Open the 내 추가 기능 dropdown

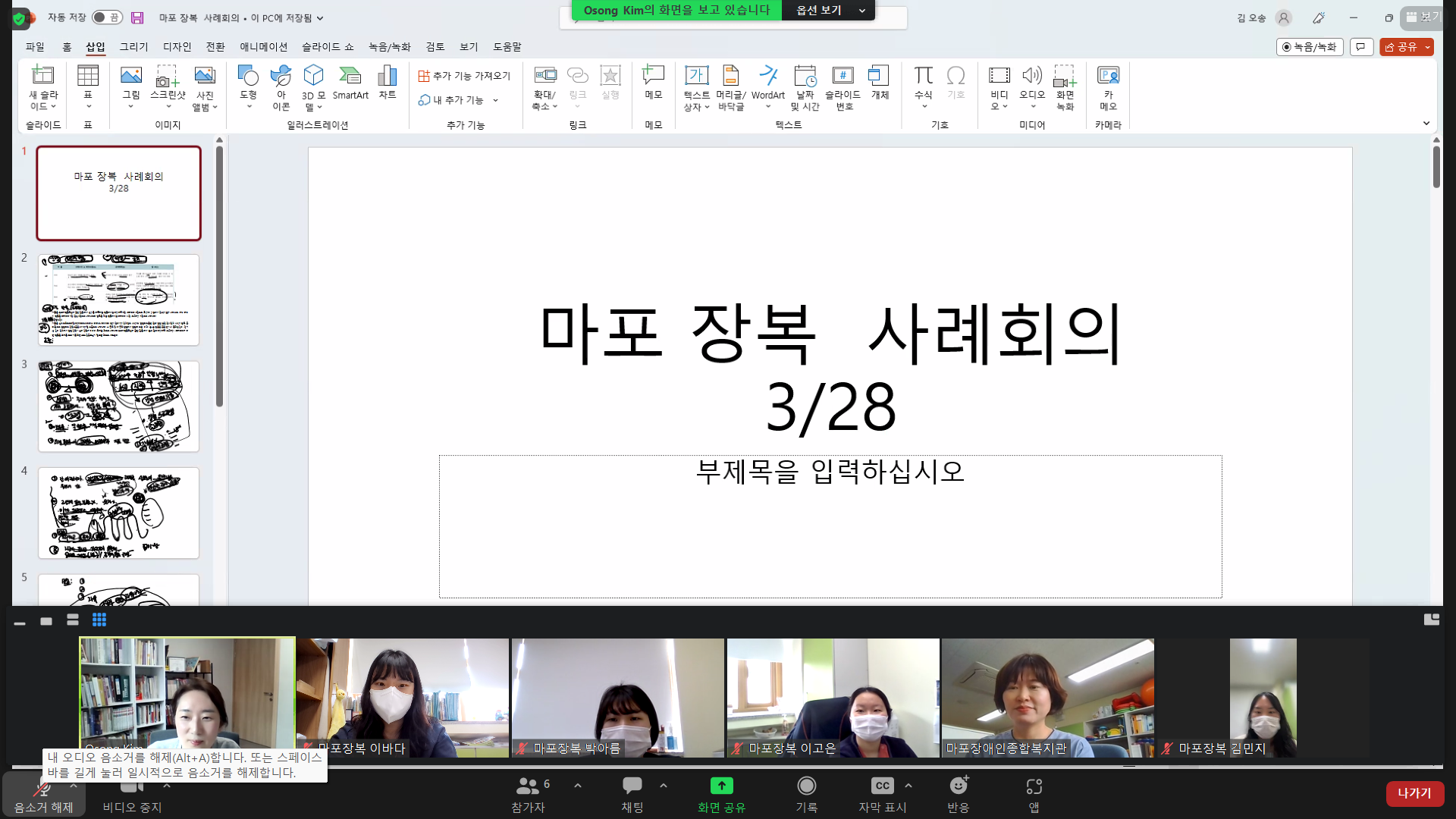point(458,100)
